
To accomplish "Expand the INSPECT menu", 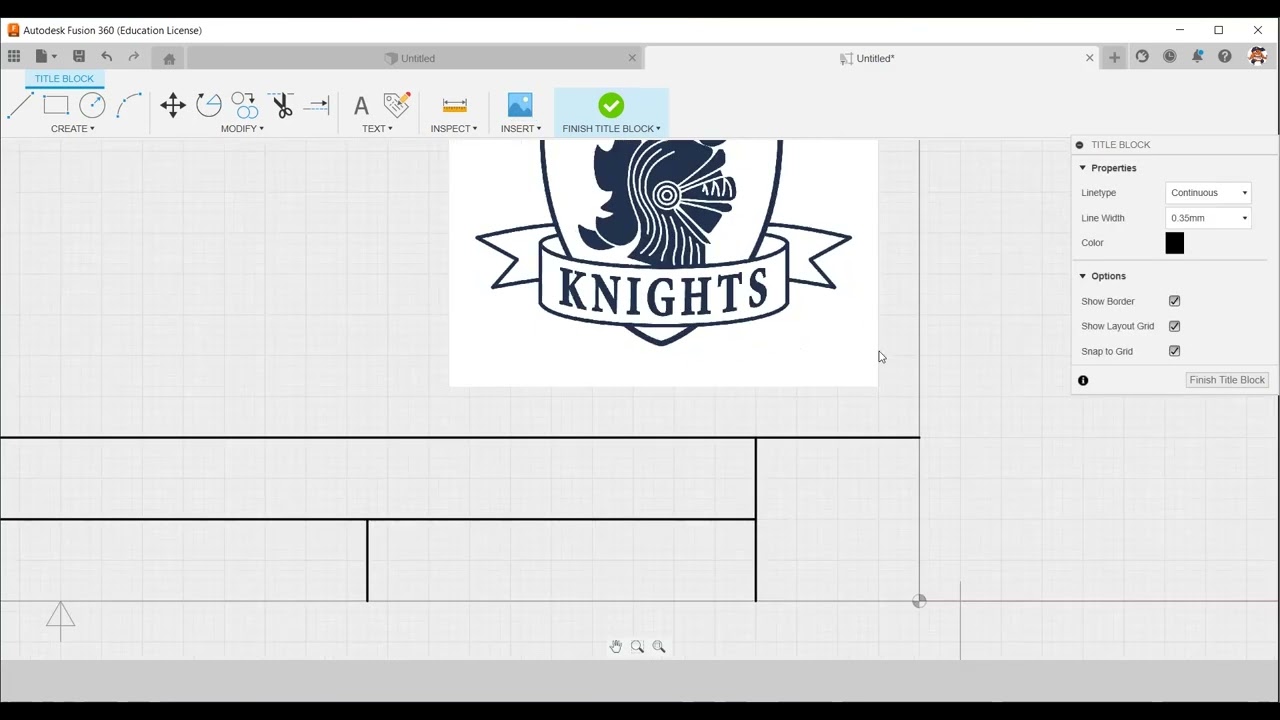I will point(454,129).
